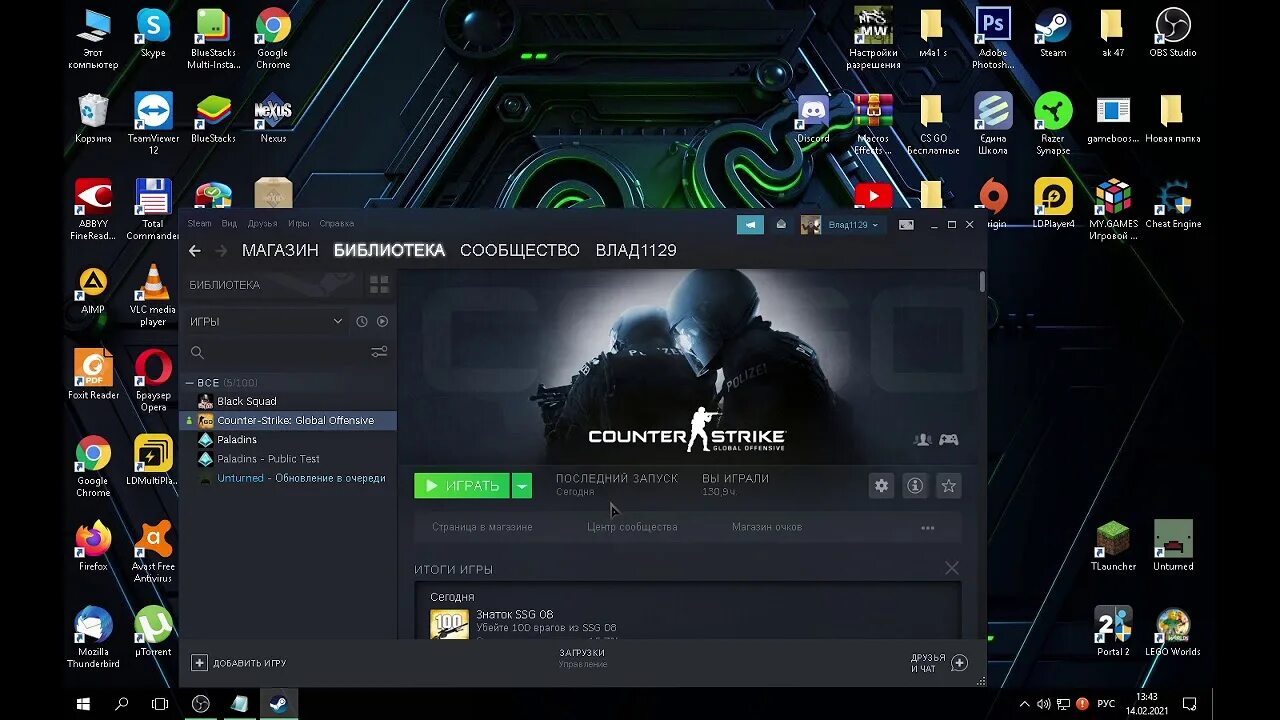Switch library to grid view icon

[379, 285]
